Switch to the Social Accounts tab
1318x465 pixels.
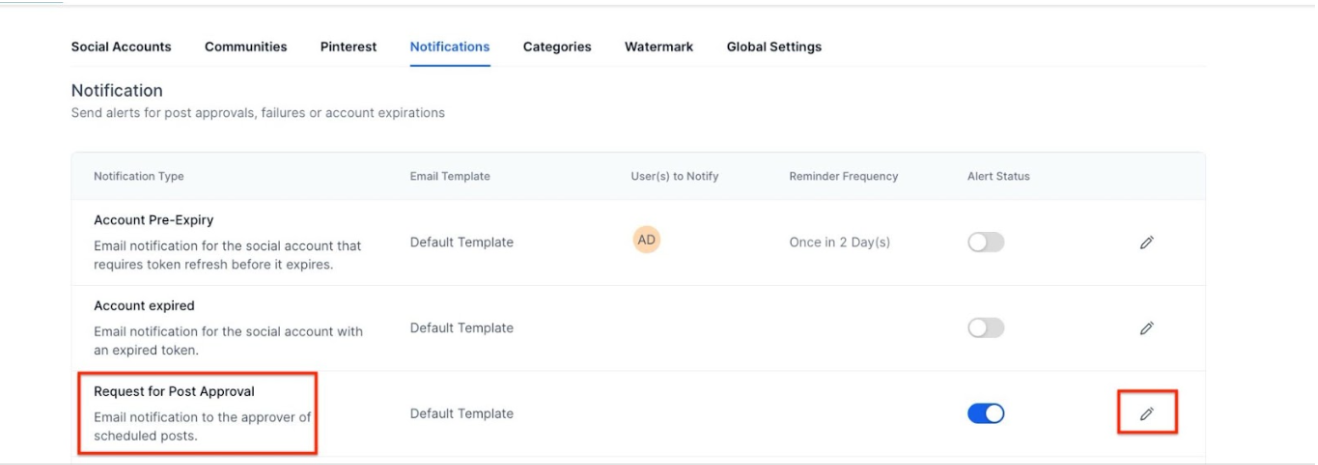121,47
